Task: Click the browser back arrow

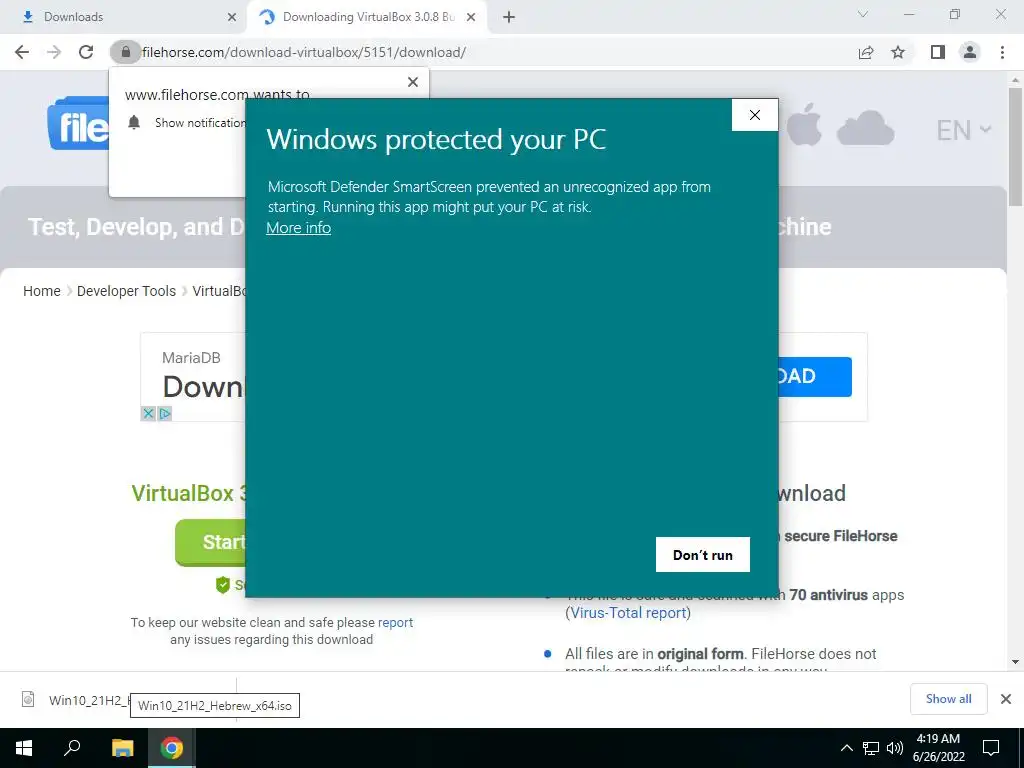Action: tap(22, 52)
